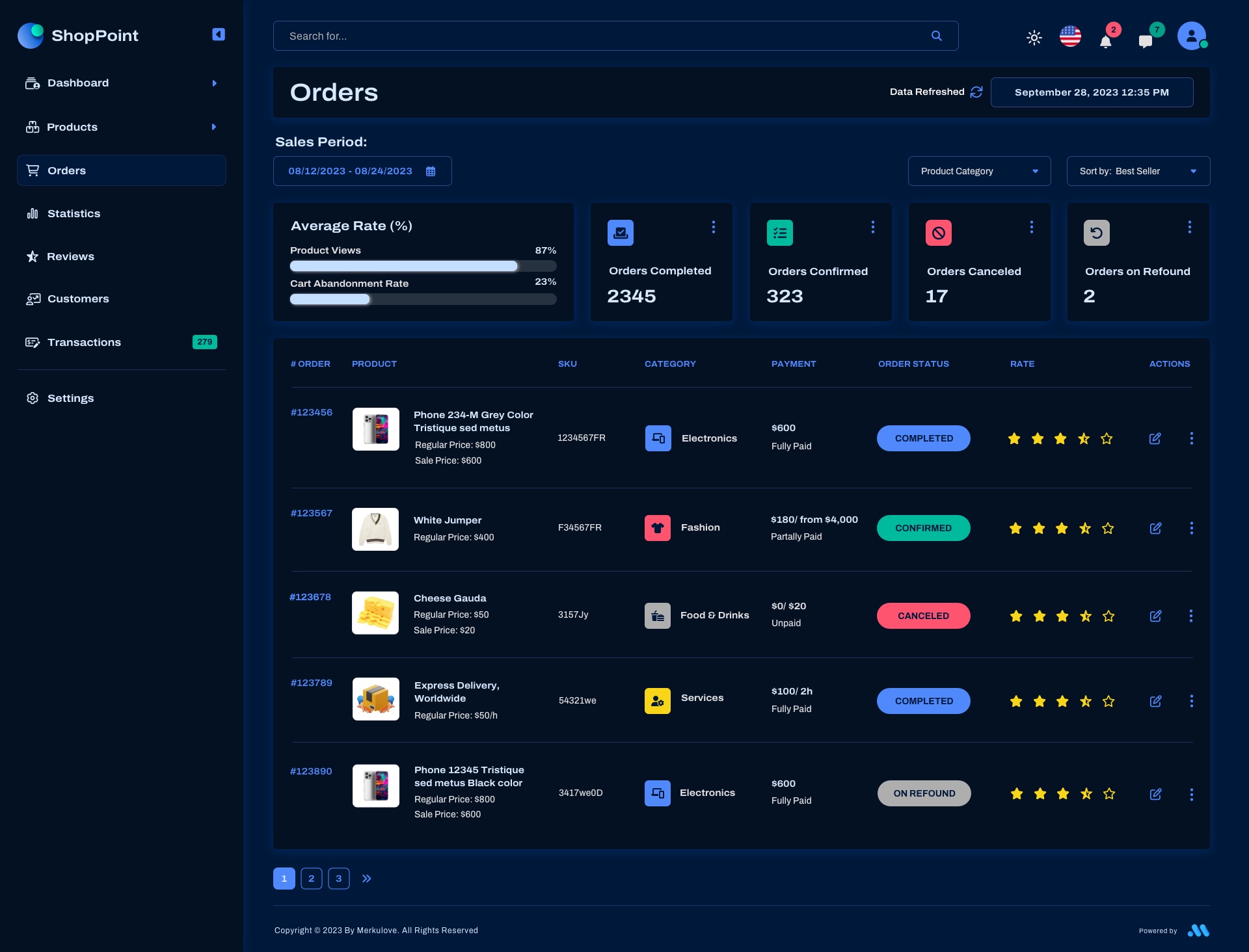
Task: Collapse the sidebar with the arrow toggle
Action: point(218,34)
